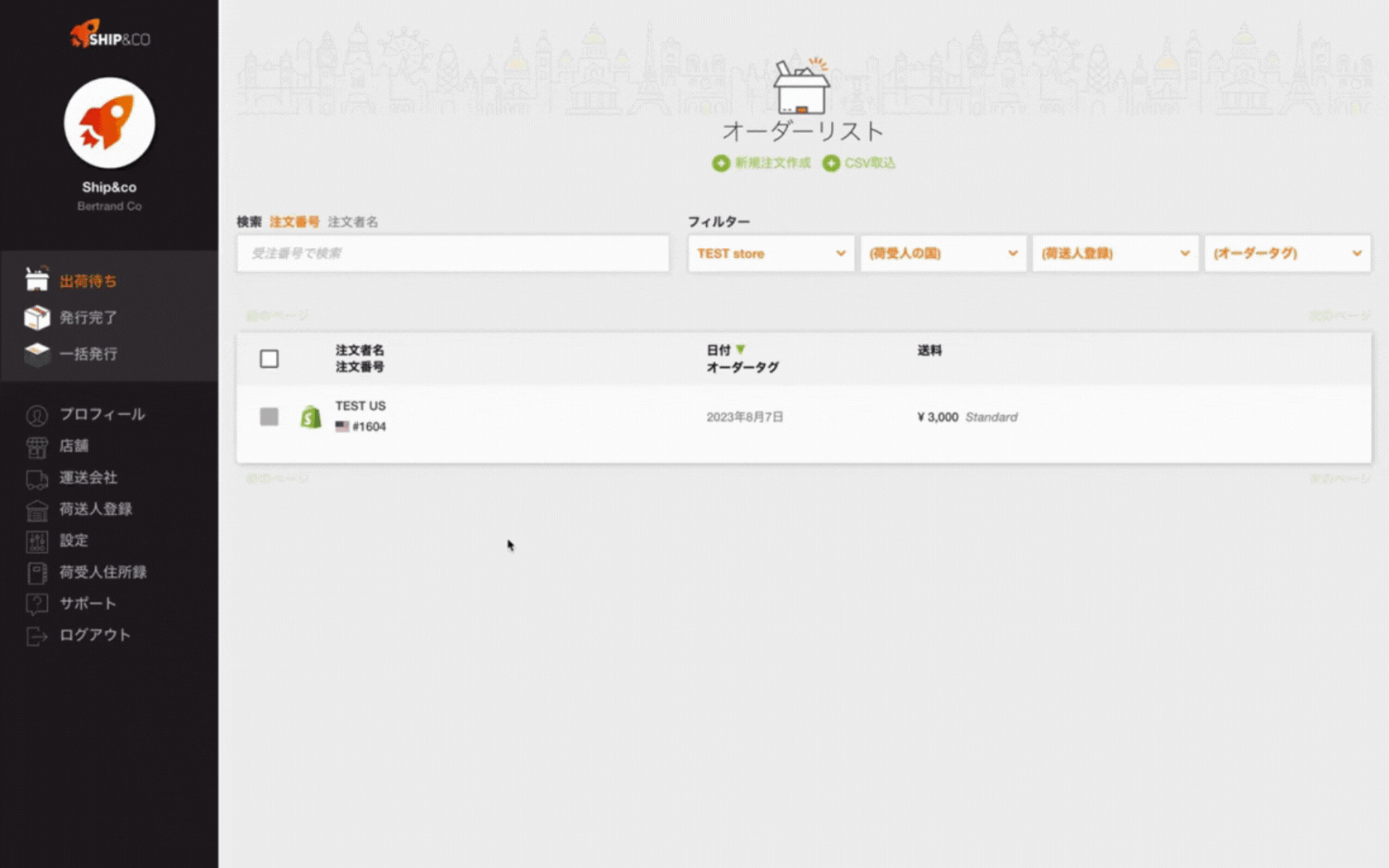Click the 送料 column header
The image size is (1389, 868).
tap(929, 350)
